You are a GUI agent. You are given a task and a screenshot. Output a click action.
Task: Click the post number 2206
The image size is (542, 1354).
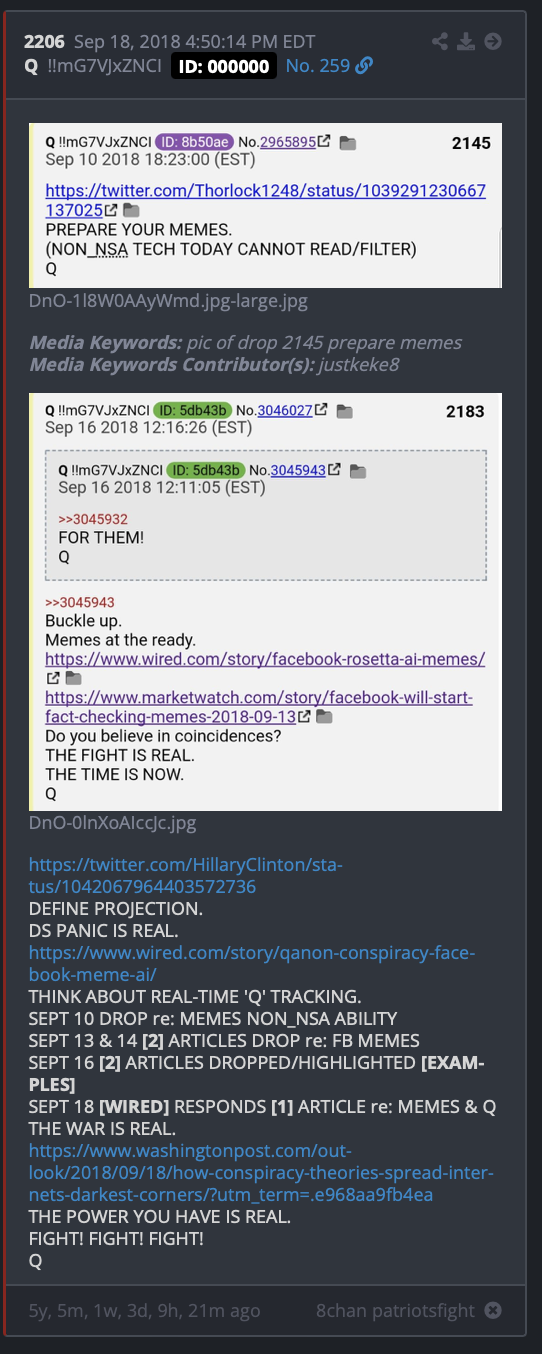44,42
